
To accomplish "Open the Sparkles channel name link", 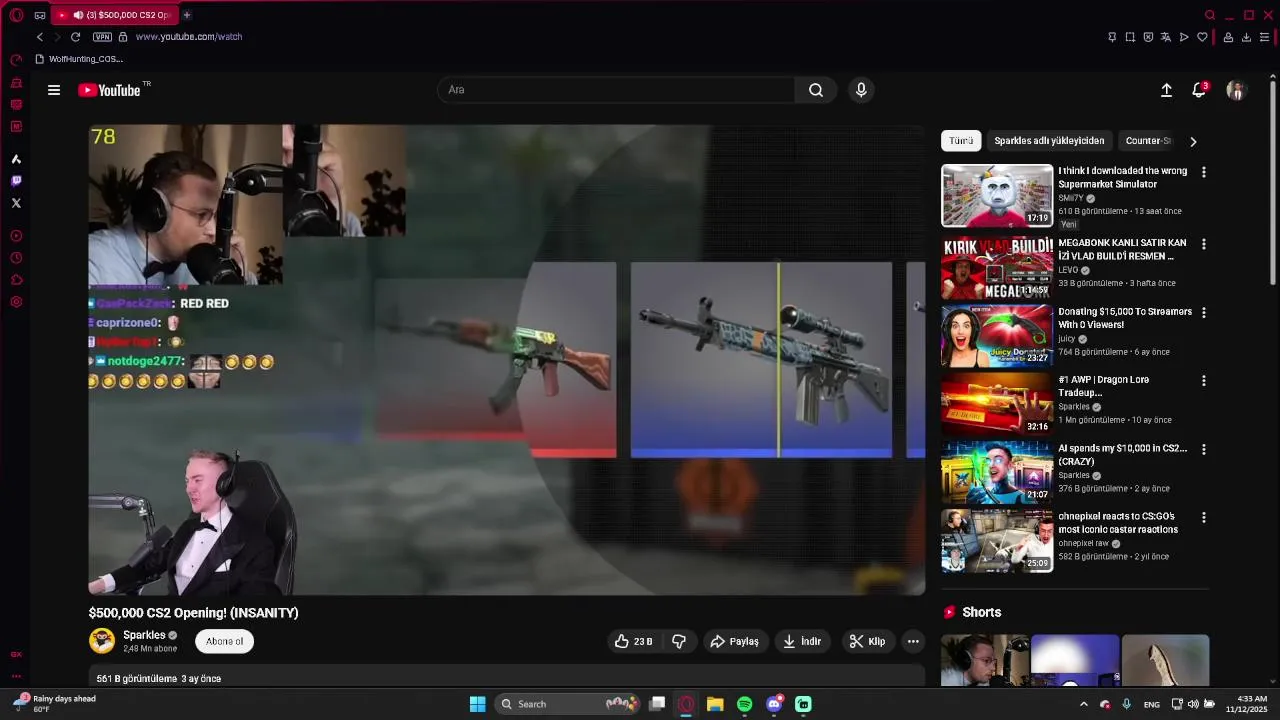I will tap(144, 635).
